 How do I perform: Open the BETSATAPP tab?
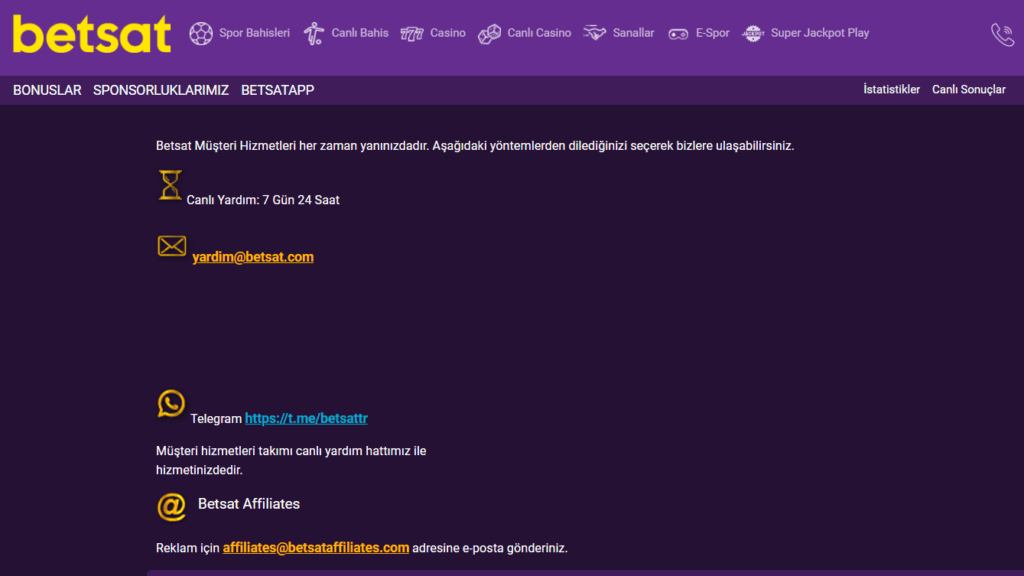[x=278, y=90]
